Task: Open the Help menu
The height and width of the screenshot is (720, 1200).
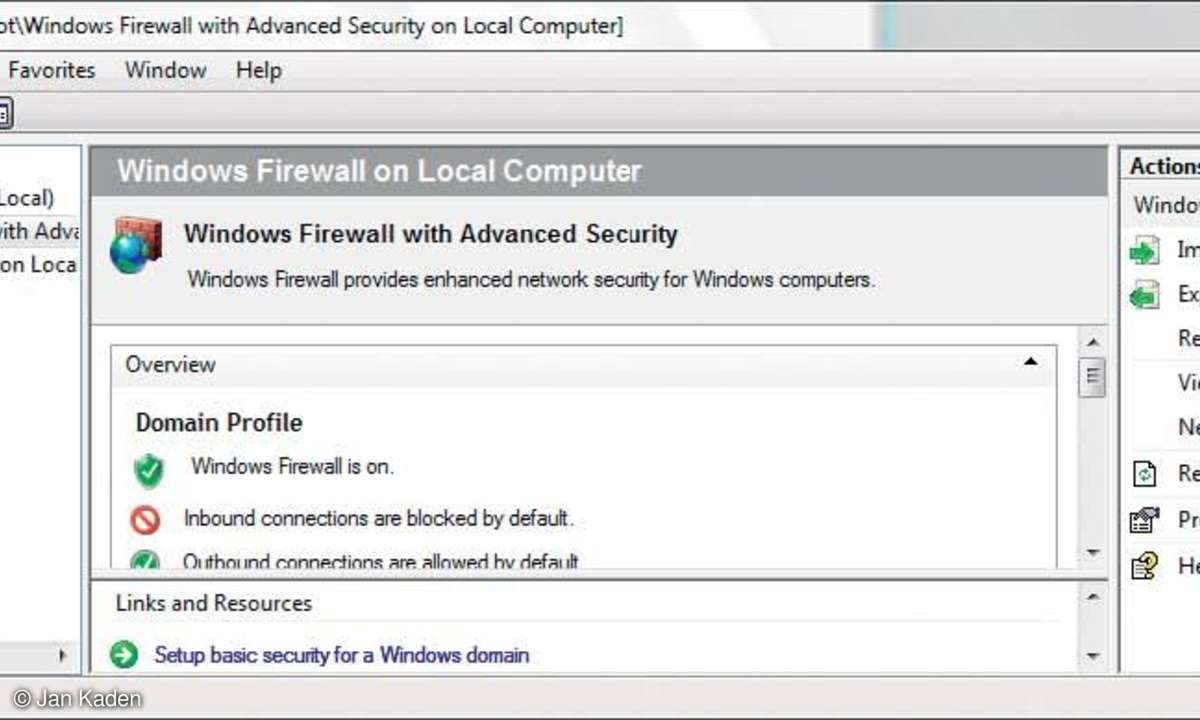Action: pos(259,70)
